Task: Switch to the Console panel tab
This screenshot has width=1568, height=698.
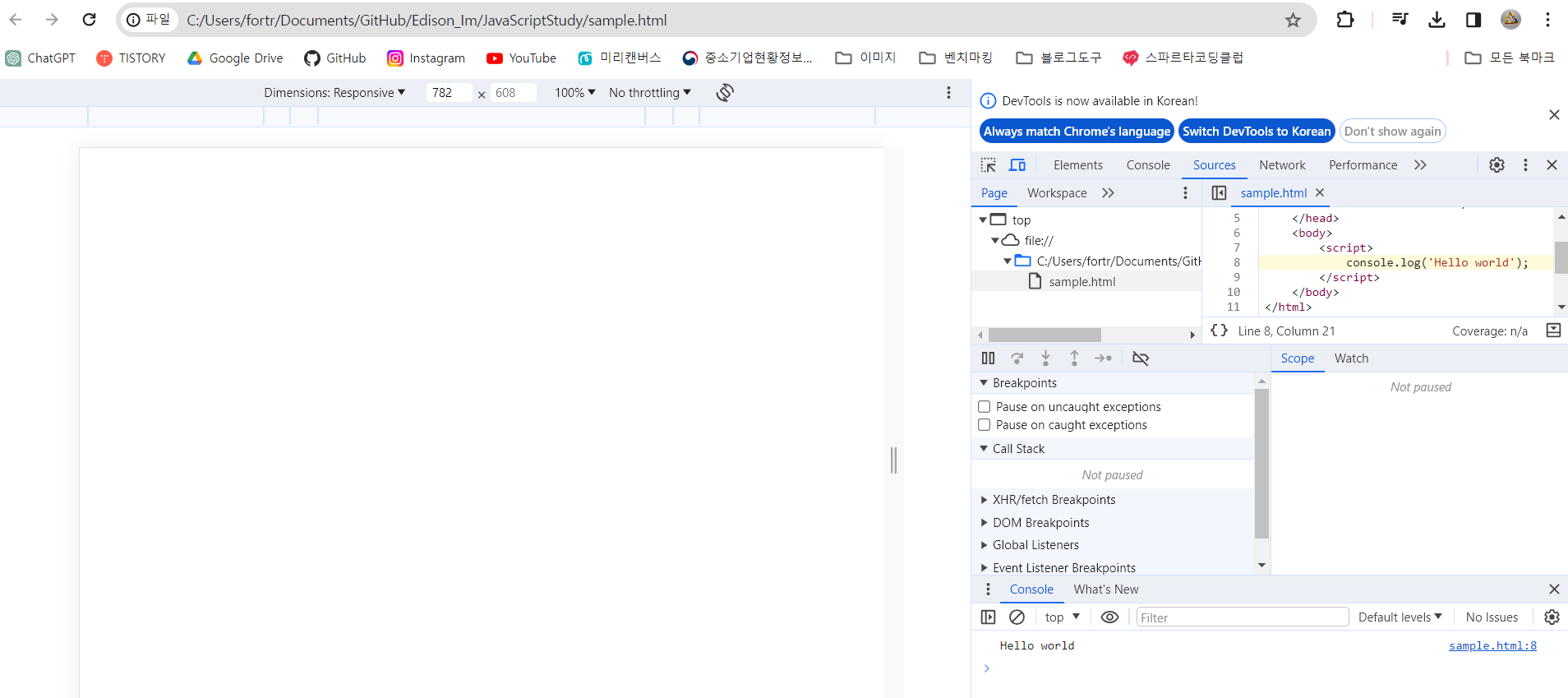Action: click(1148, 165)
